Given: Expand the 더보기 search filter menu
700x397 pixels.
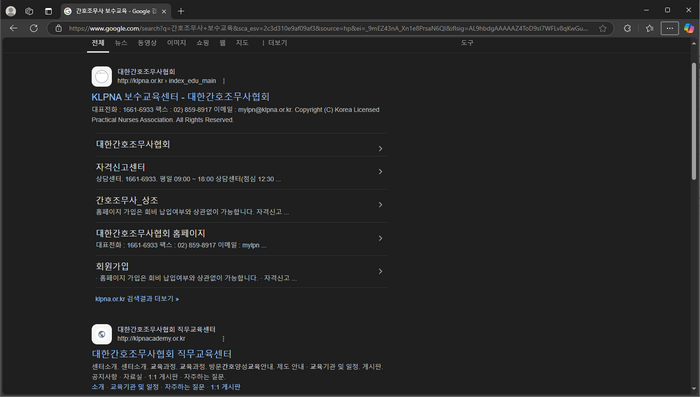Looking at the screenshot, I should (275, 43).
